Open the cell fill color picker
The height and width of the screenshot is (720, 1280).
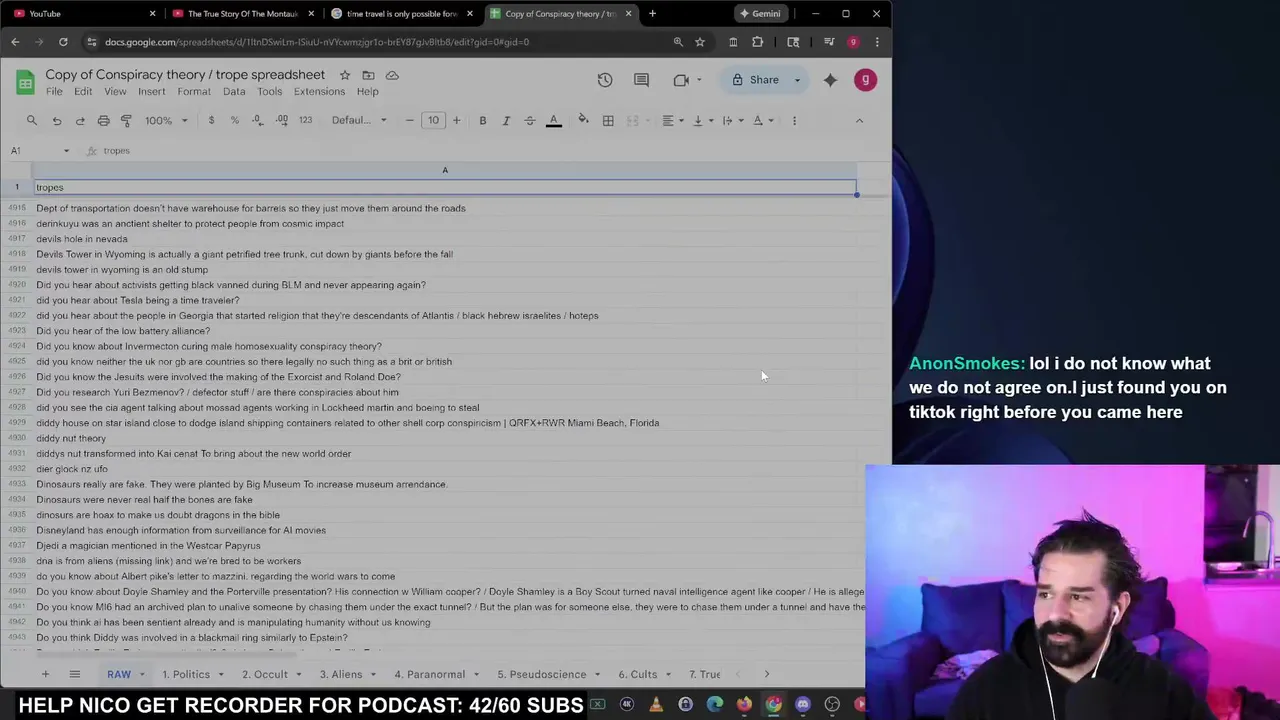(x=583, y=120)
